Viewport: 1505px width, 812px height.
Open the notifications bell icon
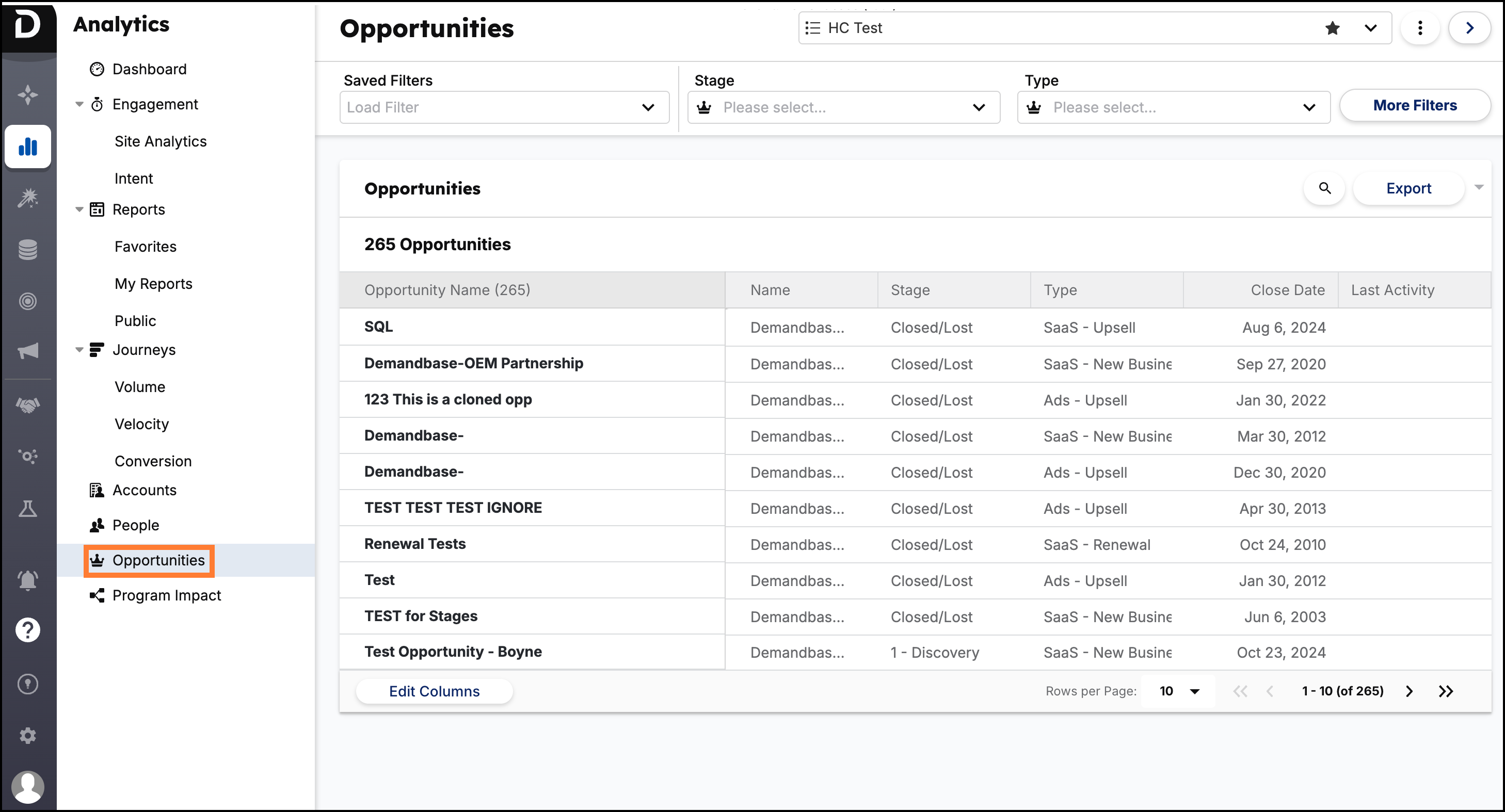click(27, 580)
